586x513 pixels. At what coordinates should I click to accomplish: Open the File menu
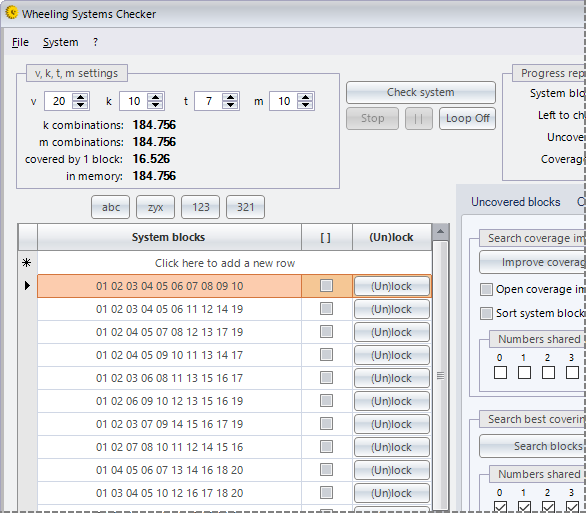(x=20, y=42)
